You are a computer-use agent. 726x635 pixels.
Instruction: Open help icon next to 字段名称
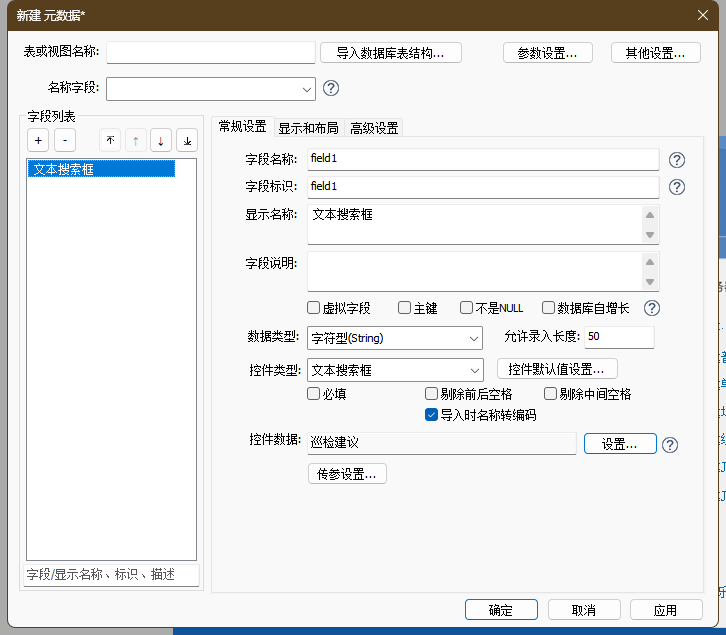coord(676,160)
